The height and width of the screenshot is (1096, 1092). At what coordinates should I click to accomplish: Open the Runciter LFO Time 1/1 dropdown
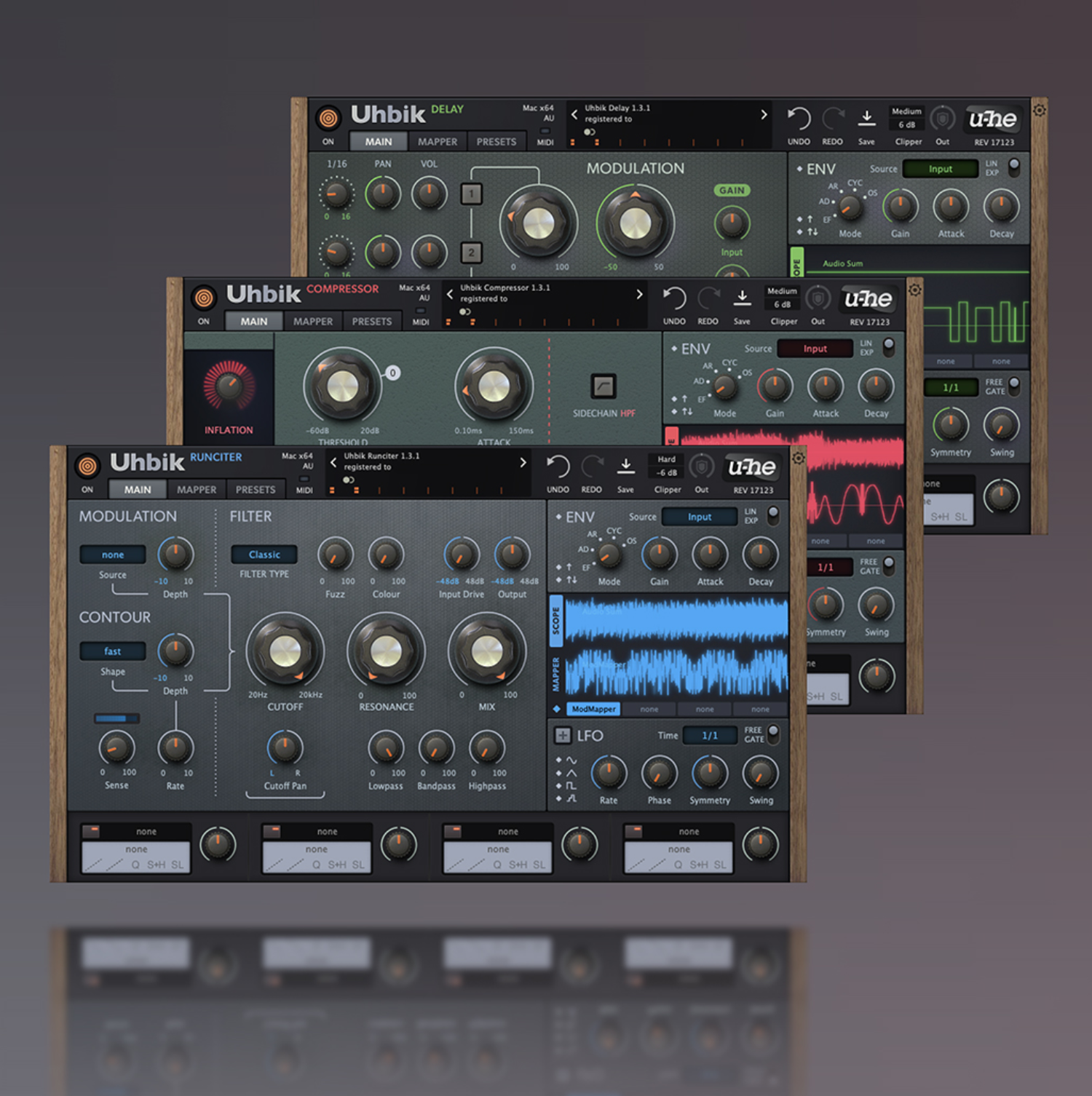click(x=710, y=736)
